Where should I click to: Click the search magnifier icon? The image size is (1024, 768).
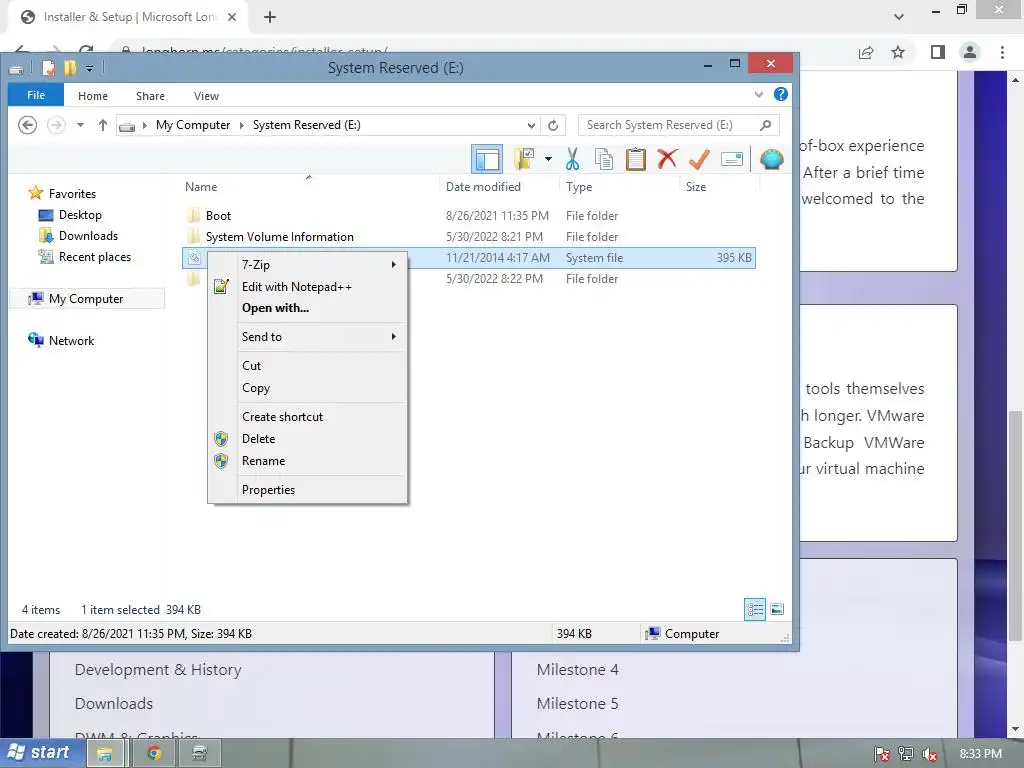[x=765, y=125]
